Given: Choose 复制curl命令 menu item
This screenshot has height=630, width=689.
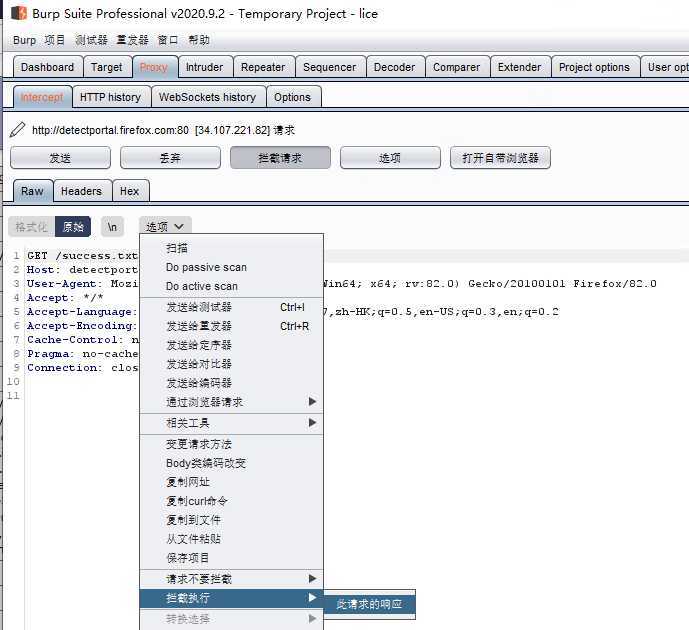Looking at the screenshot, I should pos(232,501).
